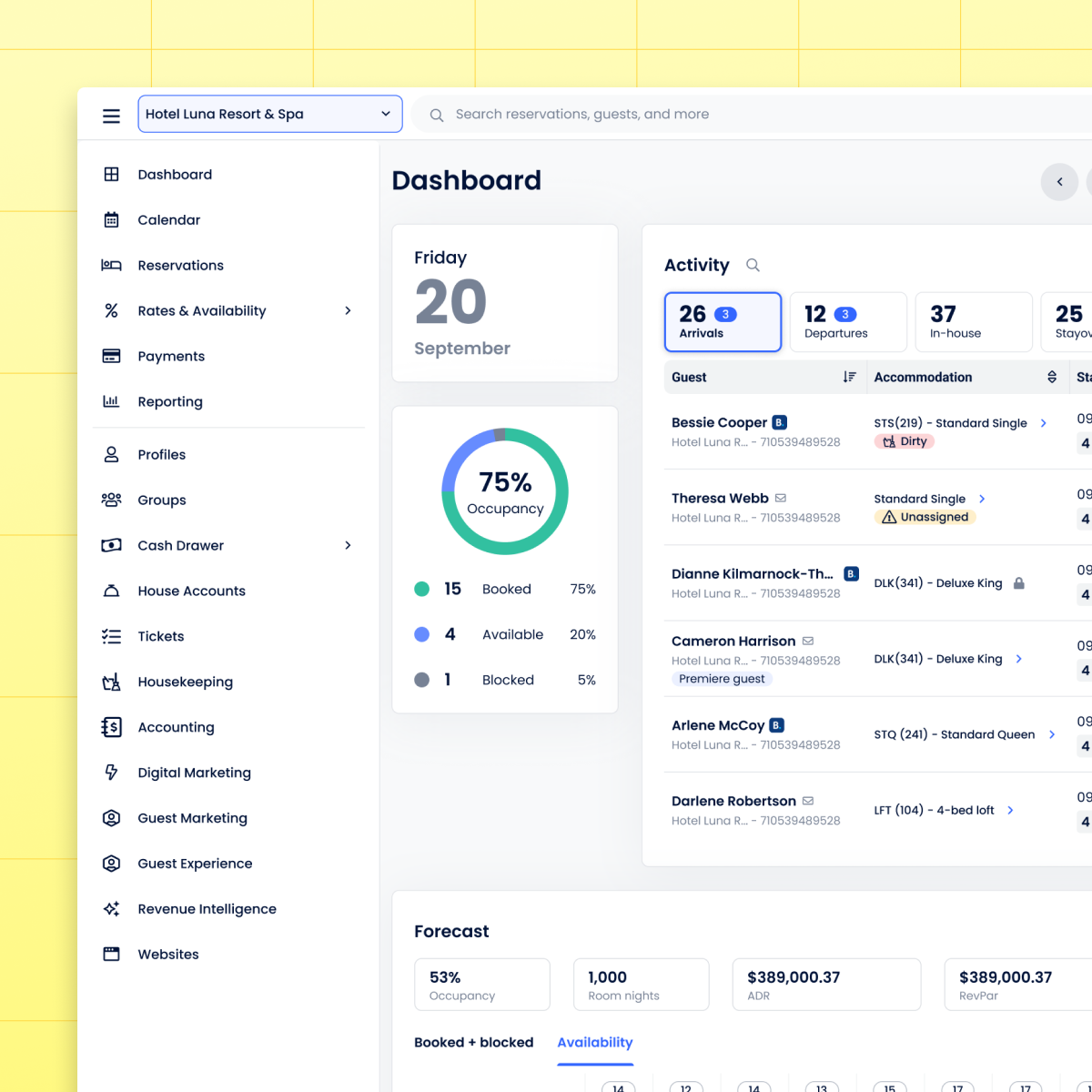Click the Dashboard grid icon in sidebar

[x=111, y=174]
